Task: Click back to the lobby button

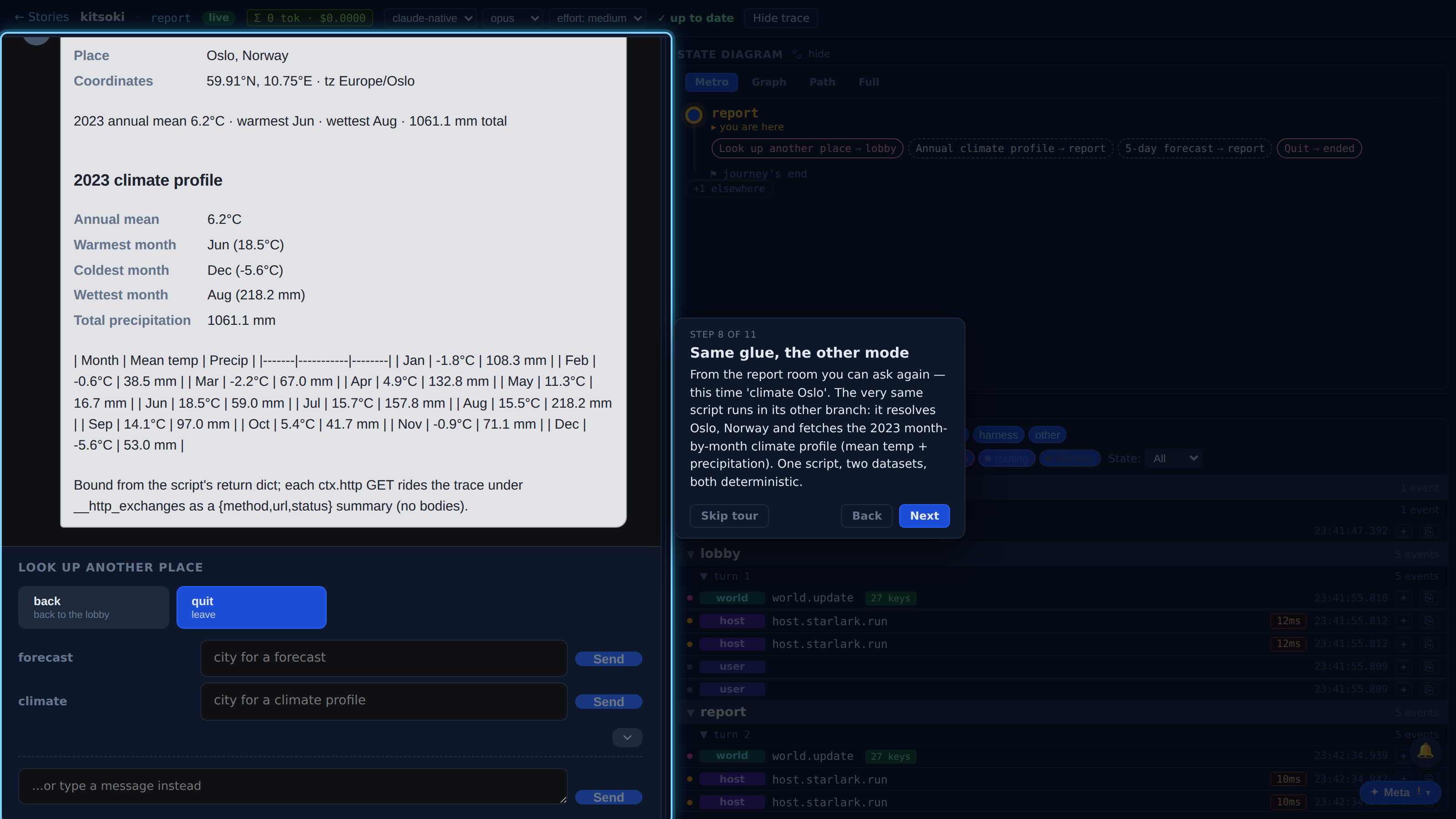Action: tap(93, 607)
